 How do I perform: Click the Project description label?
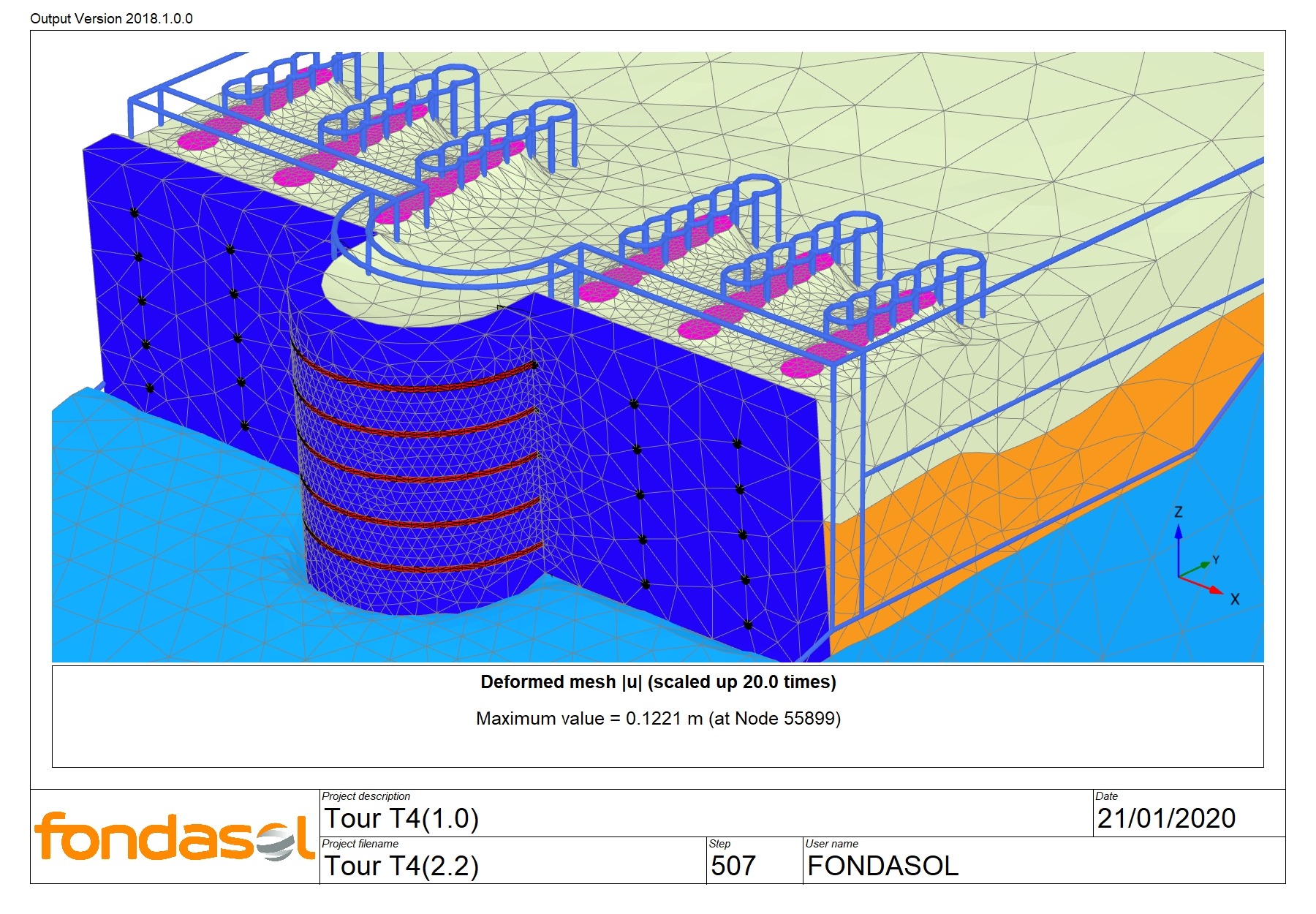[x=366, y=796]
